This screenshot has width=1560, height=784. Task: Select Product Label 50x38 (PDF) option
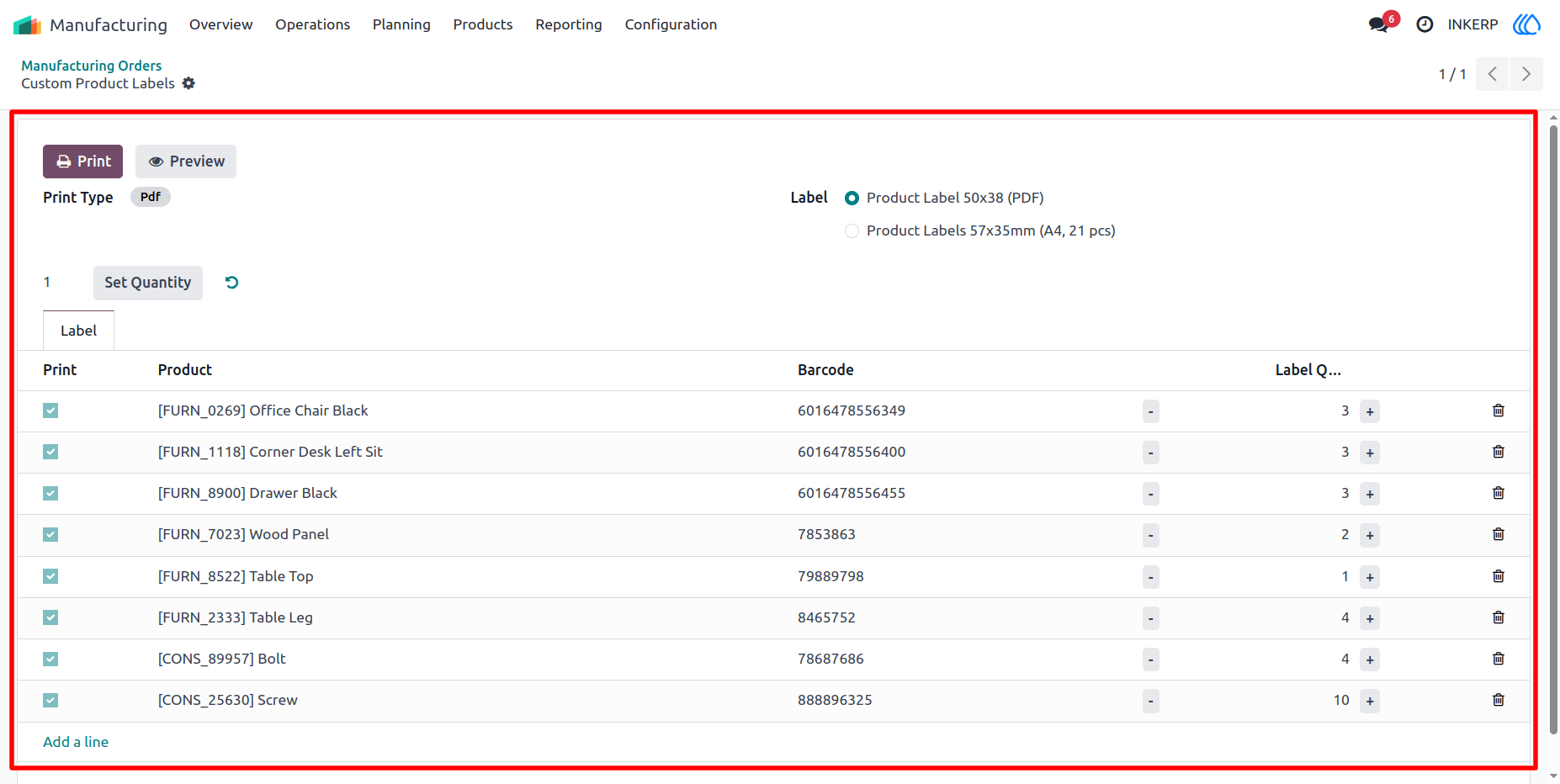click(x=852, y=199)
